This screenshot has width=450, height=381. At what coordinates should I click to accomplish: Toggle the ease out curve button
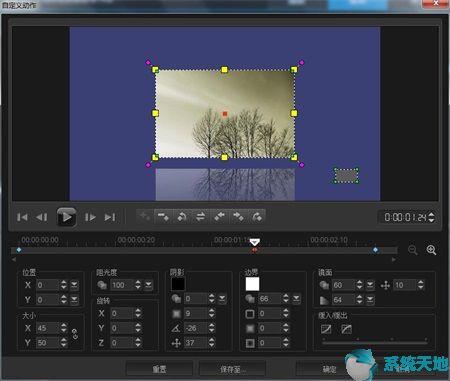347,329
